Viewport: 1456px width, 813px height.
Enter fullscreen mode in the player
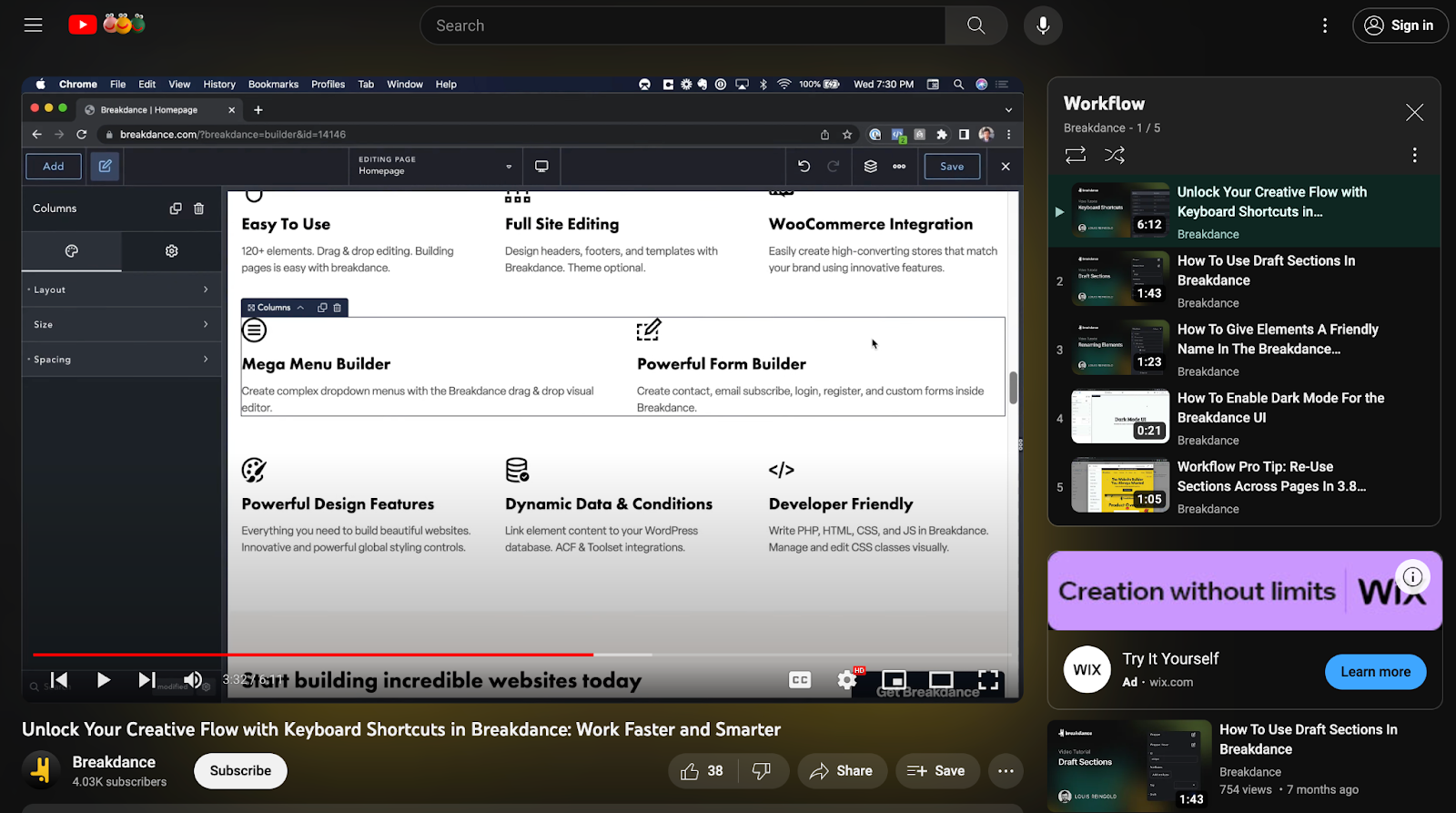[988, 680]
